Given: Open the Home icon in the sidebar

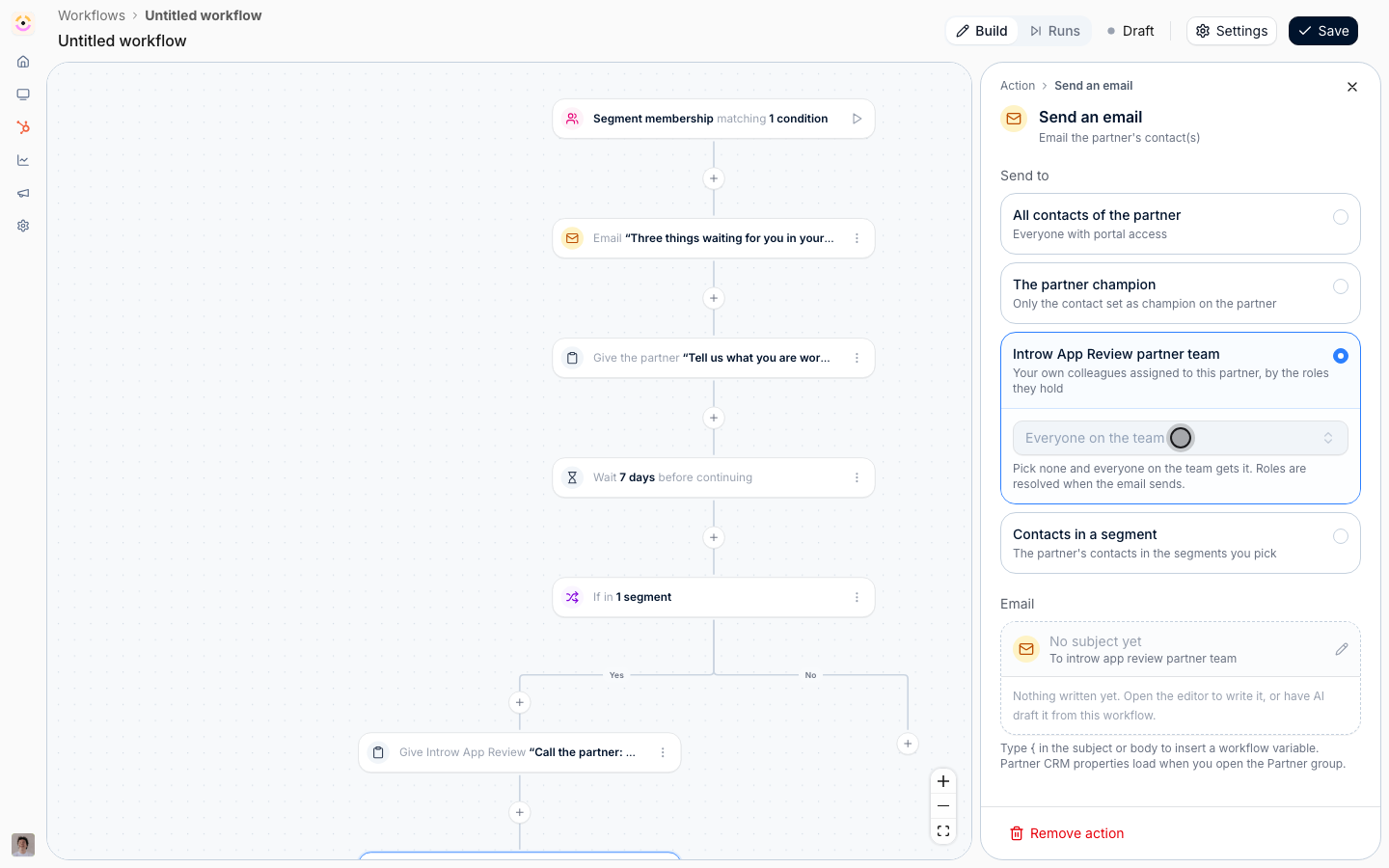Looking at the screenshot, I should pyautogui.click(x=23, y=62).
